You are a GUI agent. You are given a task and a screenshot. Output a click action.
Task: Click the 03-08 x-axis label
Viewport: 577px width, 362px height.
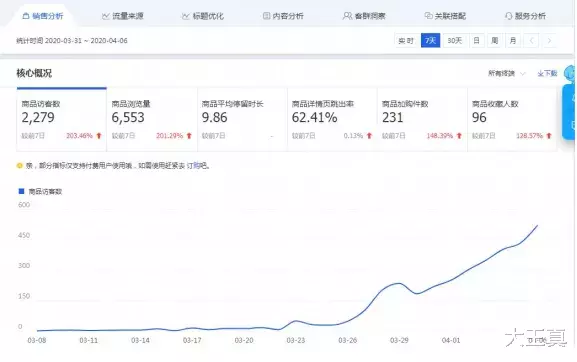37,340
